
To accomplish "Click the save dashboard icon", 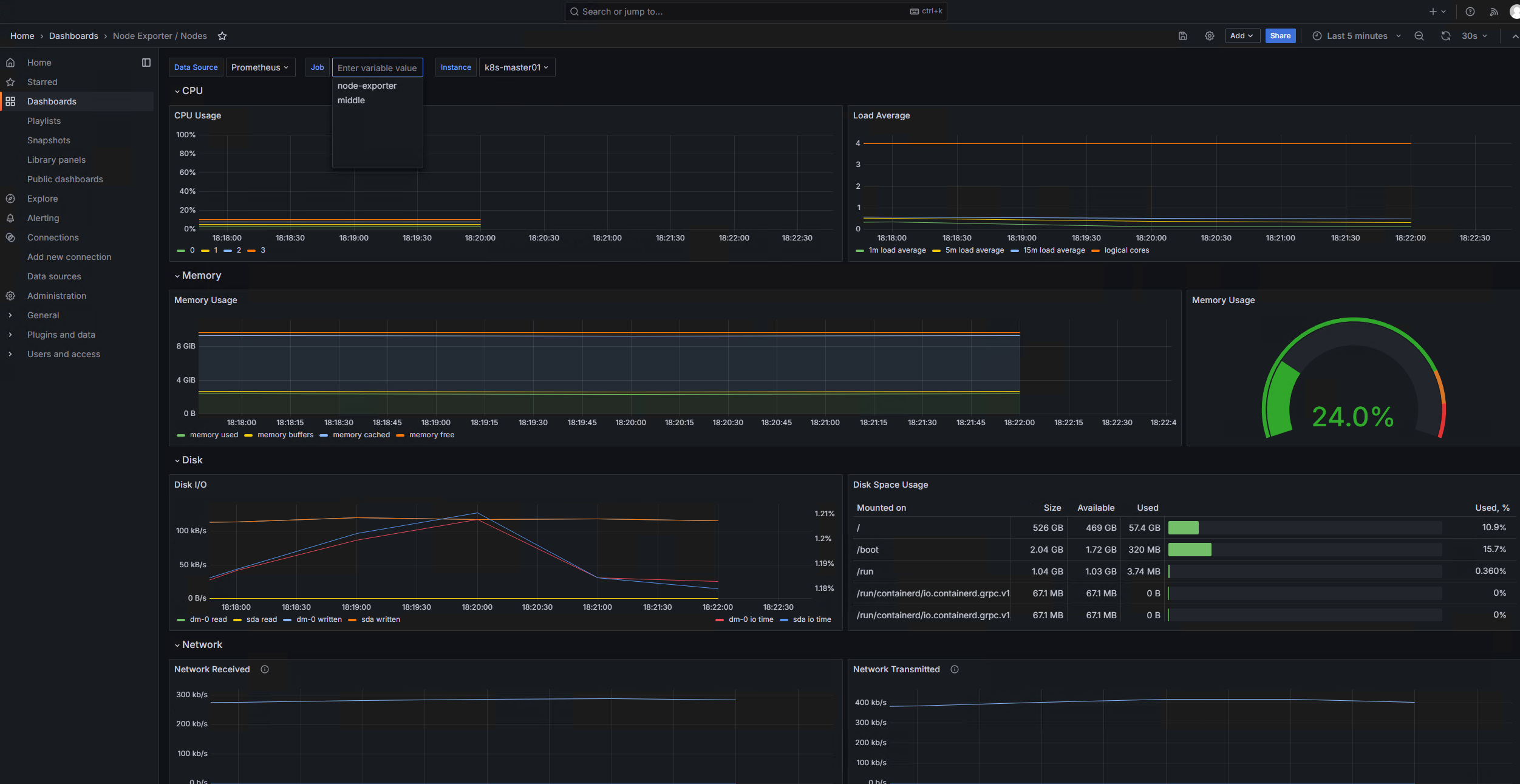I will click(1182, 36).
